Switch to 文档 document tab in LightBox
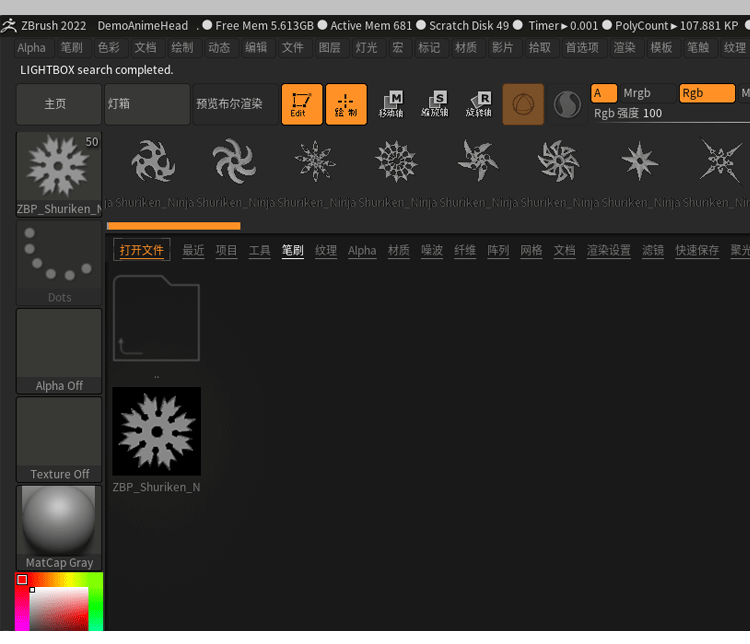This screenshot has height=644, width=750. tap(564, 250)
